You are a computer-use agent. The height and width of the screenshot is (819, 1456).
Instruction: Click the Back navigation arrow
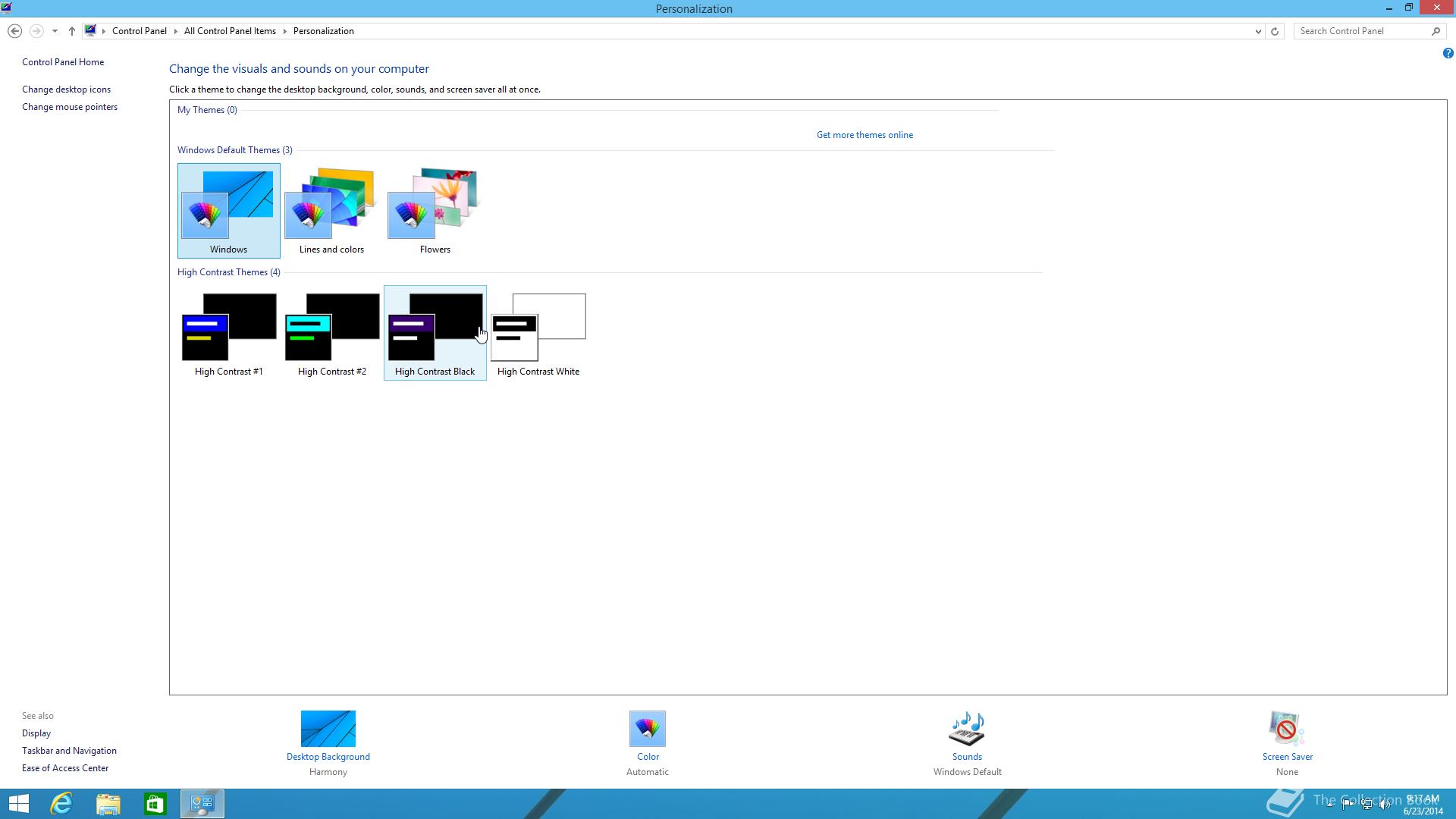pos(14,31)
